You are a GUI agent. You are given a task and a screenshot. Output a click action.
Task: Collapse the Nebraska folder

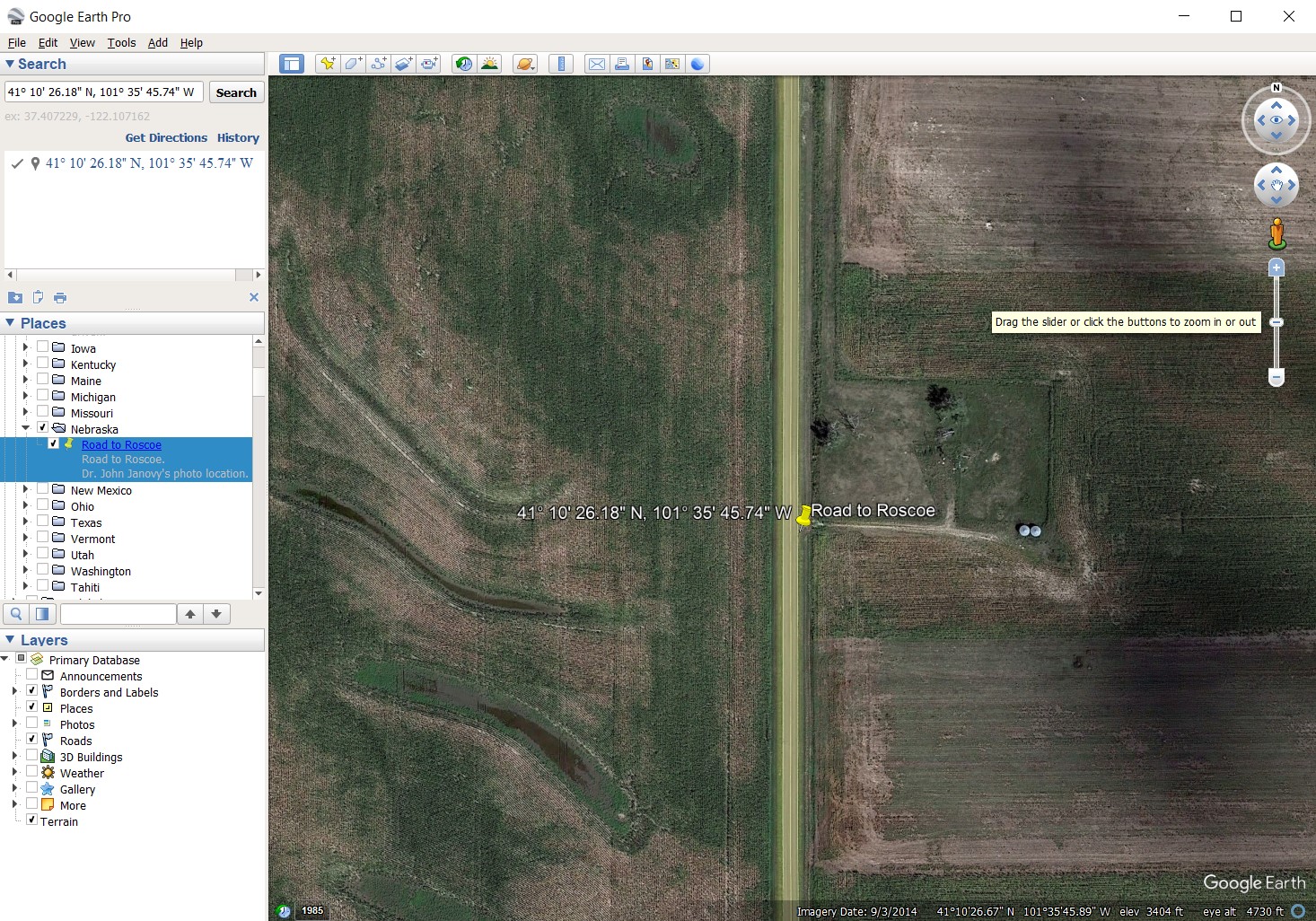pyautogui.click(x=25, y=428)
